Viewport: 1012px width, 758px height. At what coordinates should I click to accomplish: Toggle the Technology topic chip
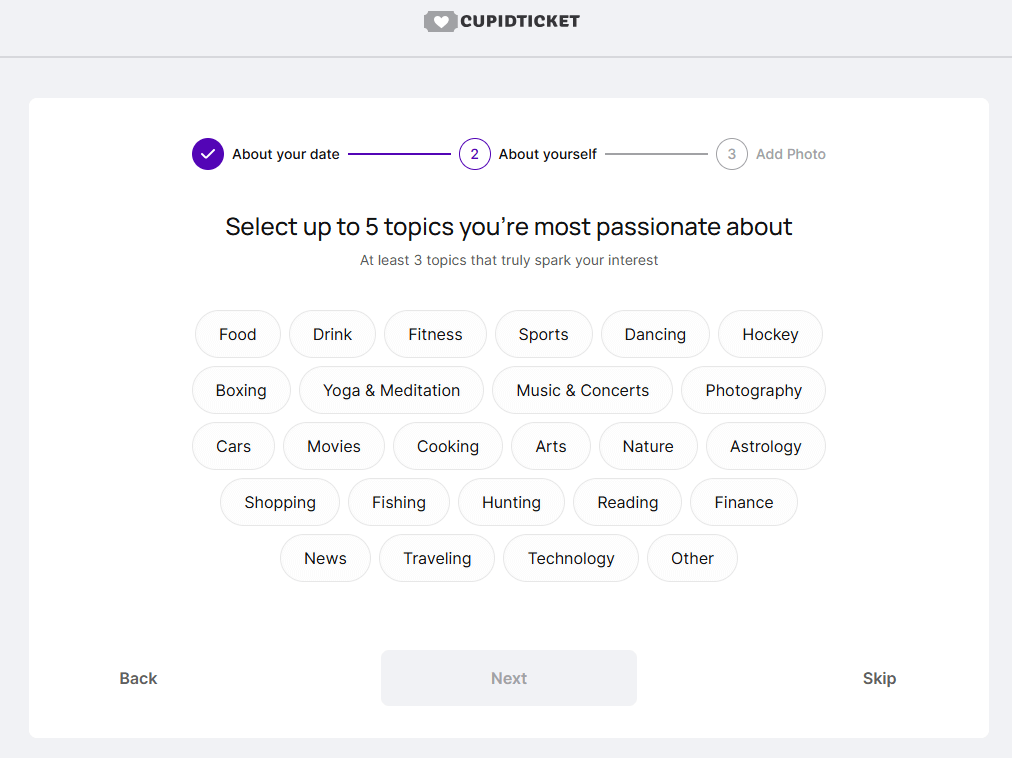(x=571, y=558)
